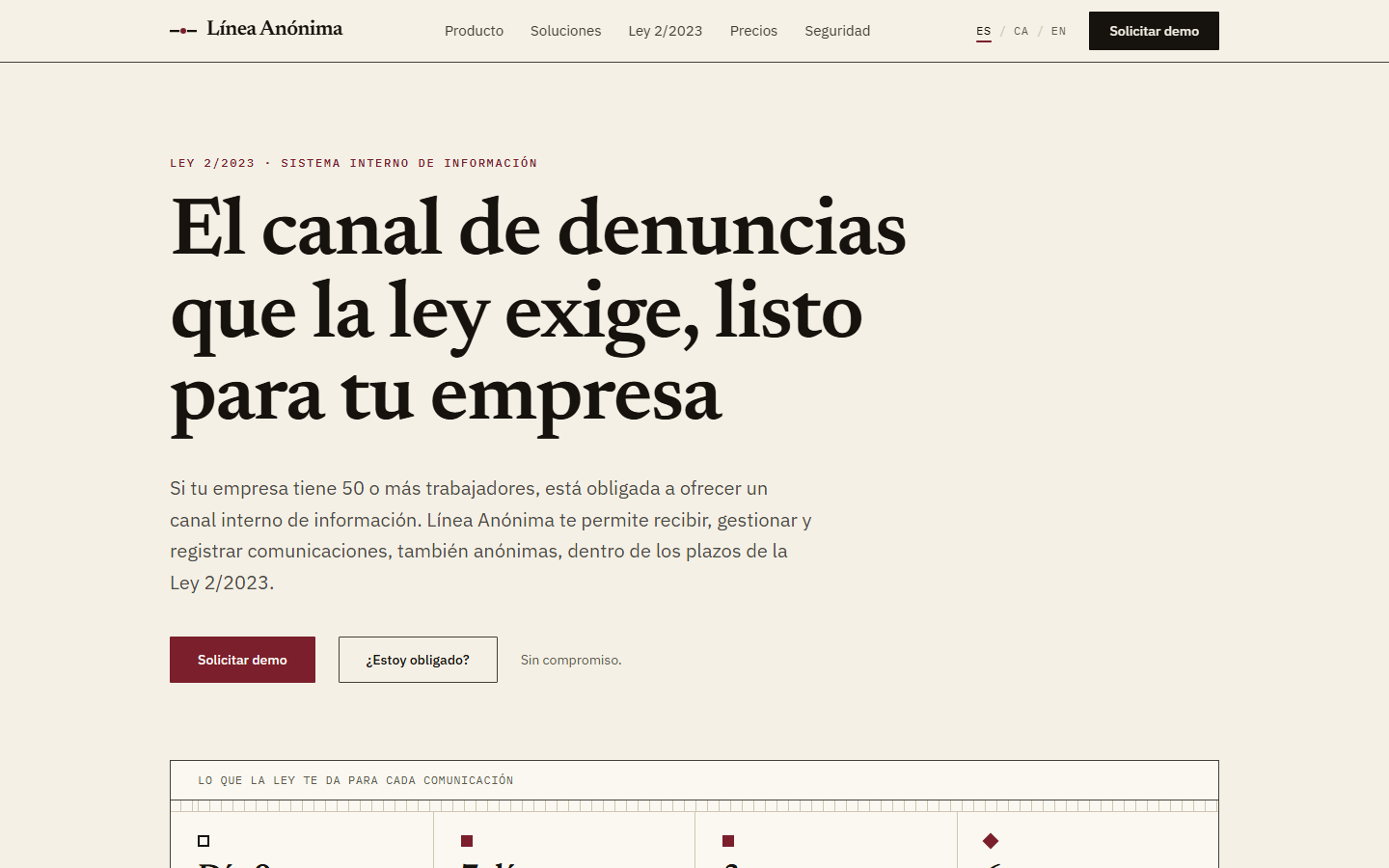Go to Soluciones section

pos(565,31)
